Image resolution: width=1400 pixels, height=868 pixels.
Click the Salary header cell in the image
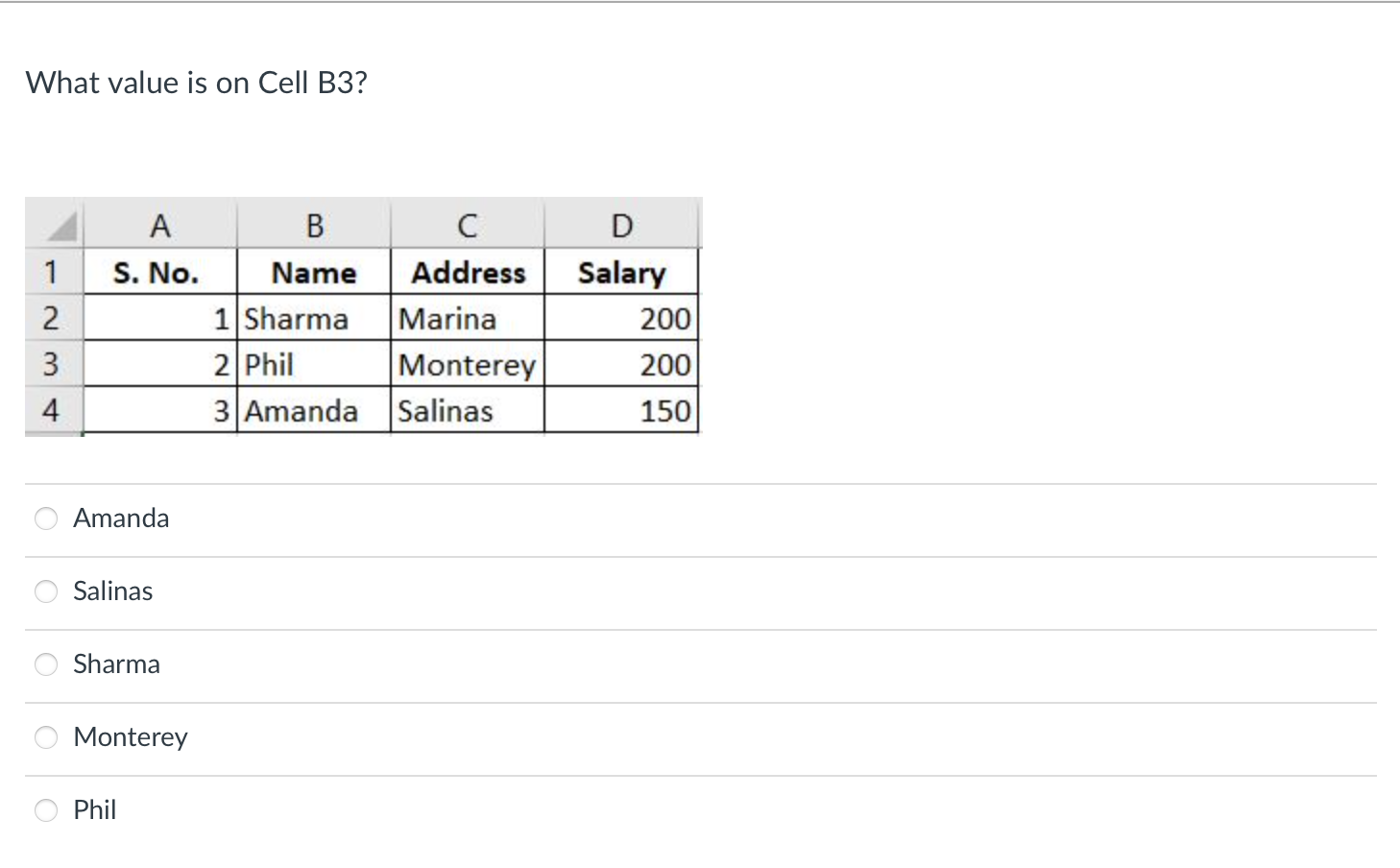click(x=622, y=273)
